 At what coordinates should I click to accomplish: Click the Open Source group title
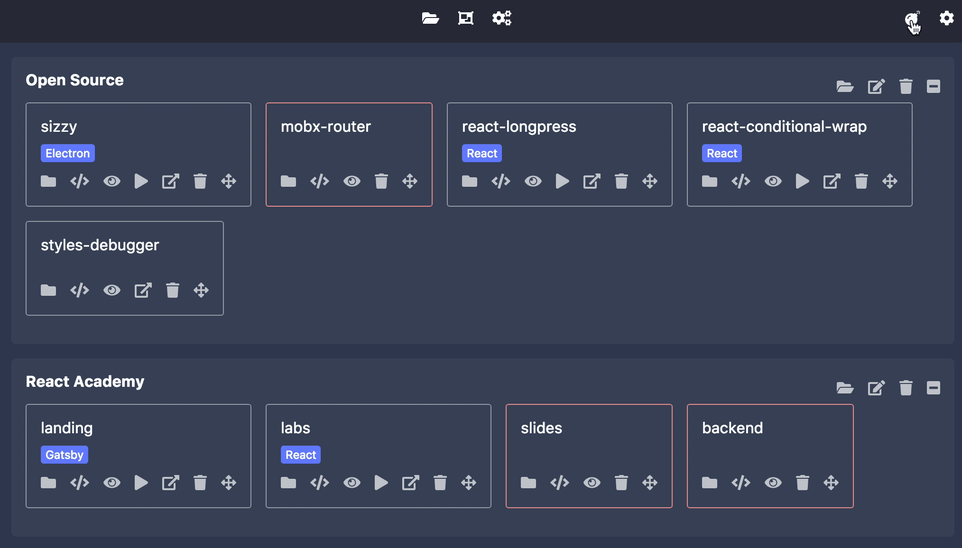click(75, 80)
